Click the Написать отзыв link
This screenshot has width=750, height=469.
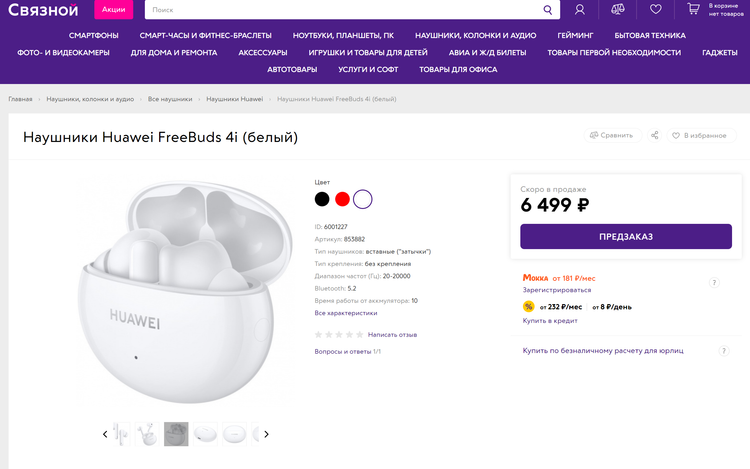tap(392, 334)
